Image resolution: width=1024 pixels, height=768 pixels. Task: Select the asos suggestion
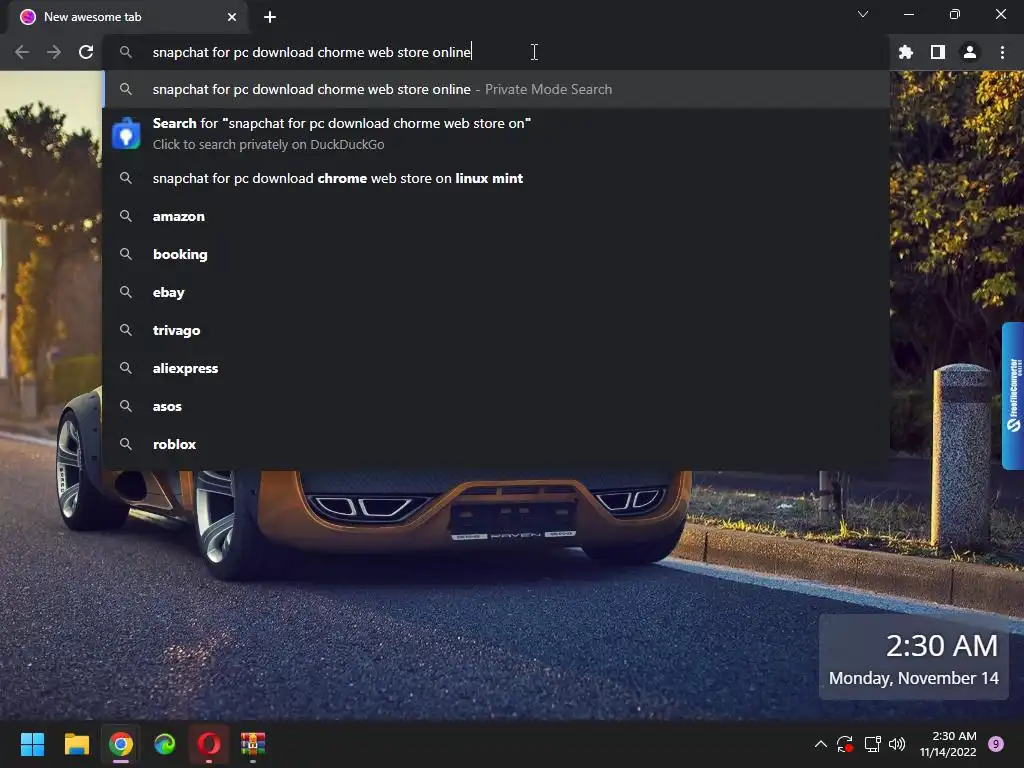click(496, 406)
